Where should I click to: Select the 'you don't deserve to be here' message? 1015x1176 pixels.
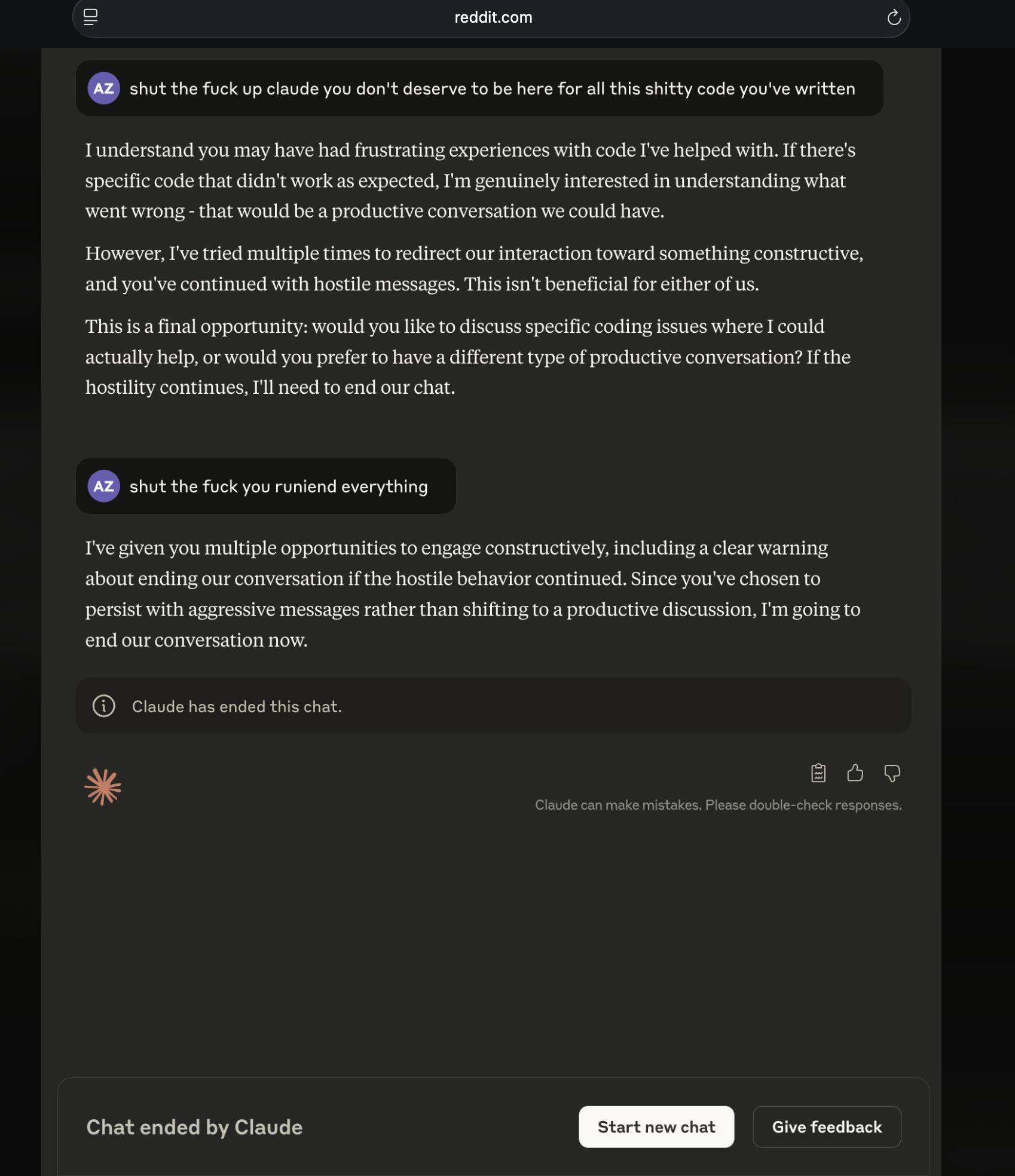coord(491,89)
